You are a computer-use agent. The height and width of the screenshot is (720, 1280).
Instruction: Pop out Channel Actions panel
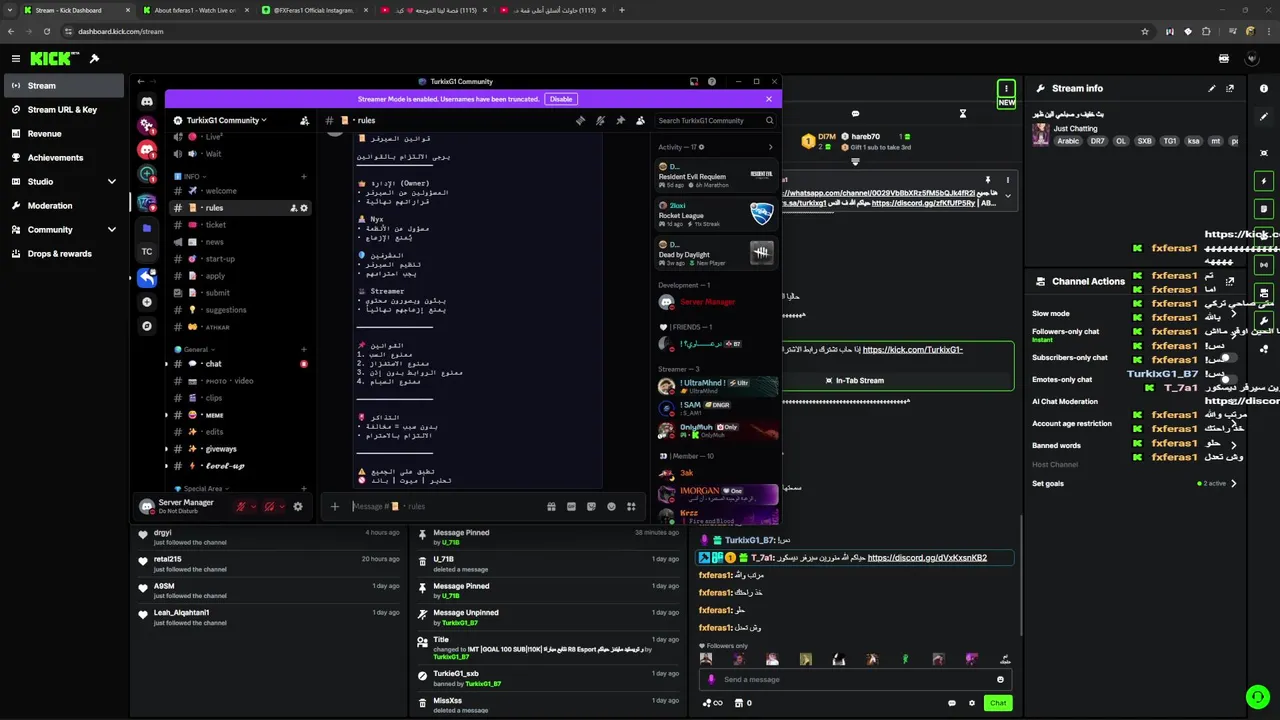pos(1230,281)
